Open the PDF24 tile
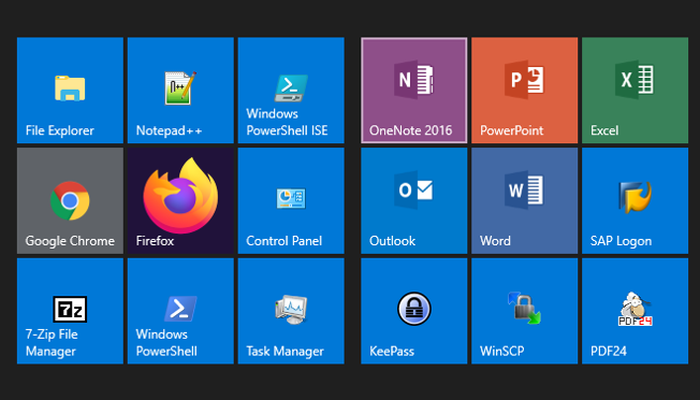700x400 pixels. point(635,311)
